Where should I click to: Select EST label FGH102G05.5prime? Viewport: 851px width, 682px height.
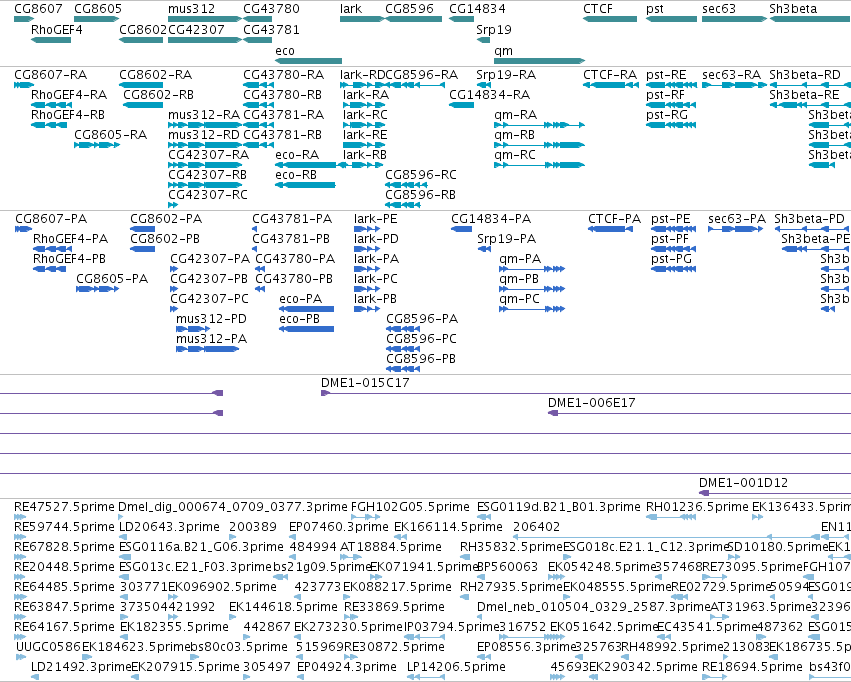coord(410,507)
